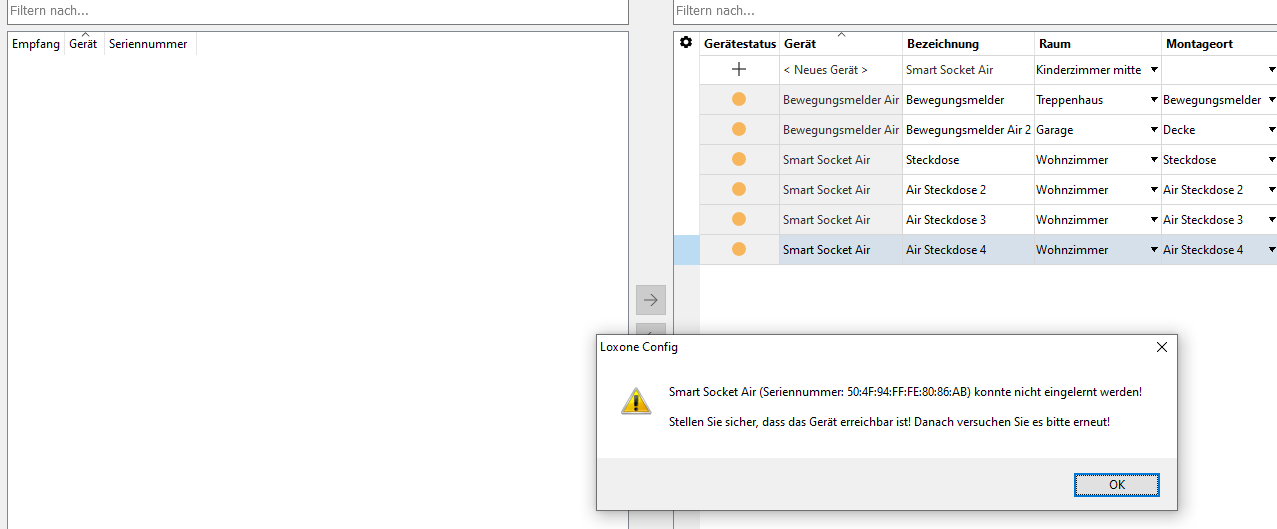Click orange status dot of Air Steckdose 3
This screenshot has width=1277, height=529.
tap(739, 219)
